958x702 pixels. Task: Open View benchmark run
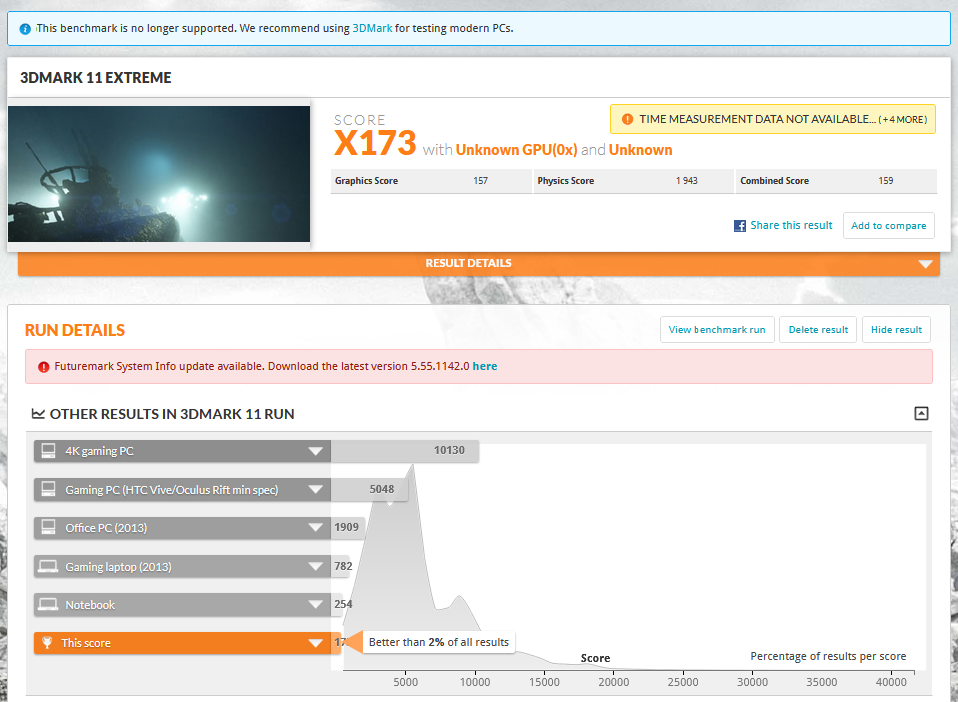click(717, 329)
